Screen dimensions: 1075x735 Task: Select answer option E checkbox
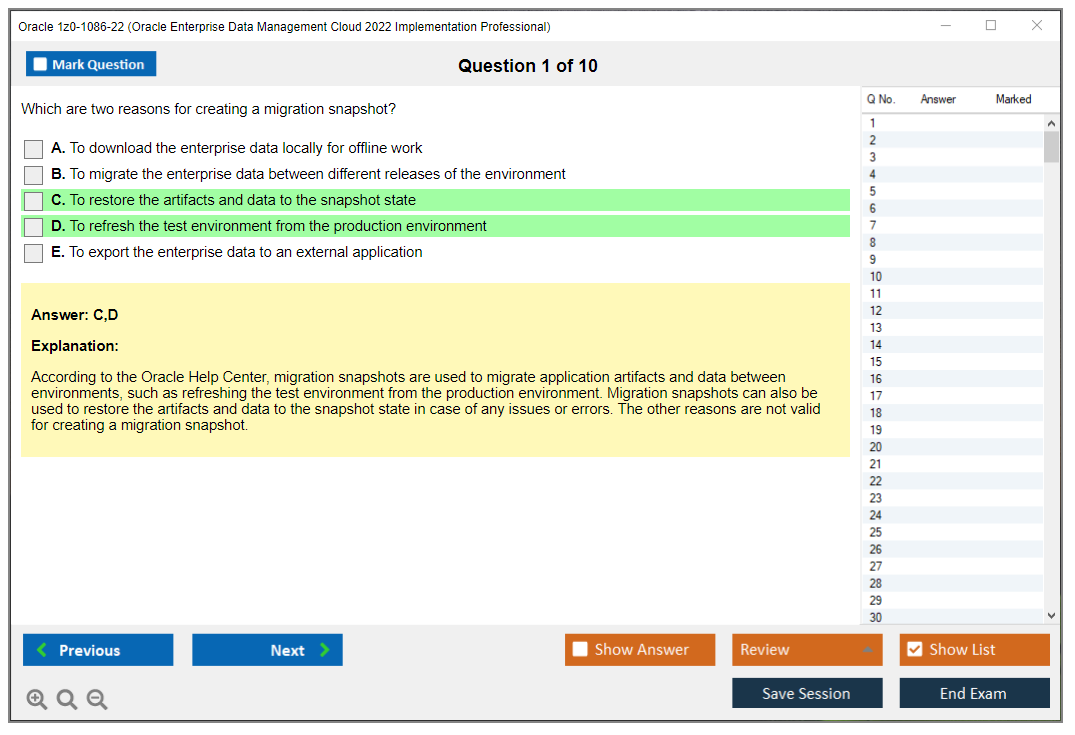(x=33, y=253)
